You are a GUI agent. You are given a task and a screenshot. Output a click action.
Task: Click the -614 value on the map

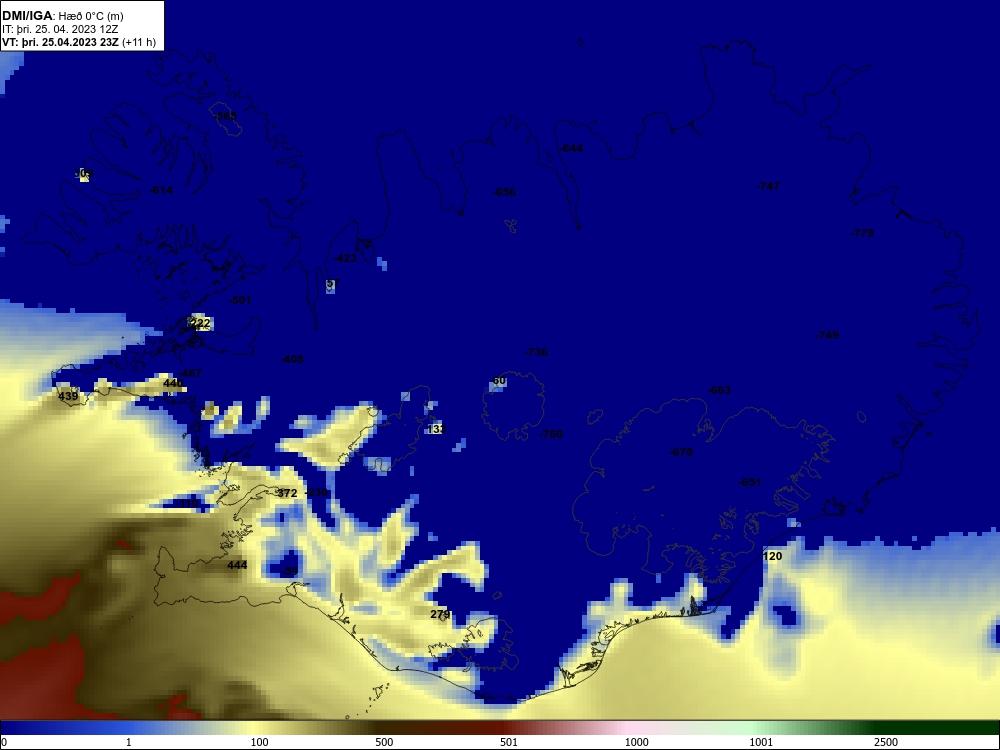161,190
